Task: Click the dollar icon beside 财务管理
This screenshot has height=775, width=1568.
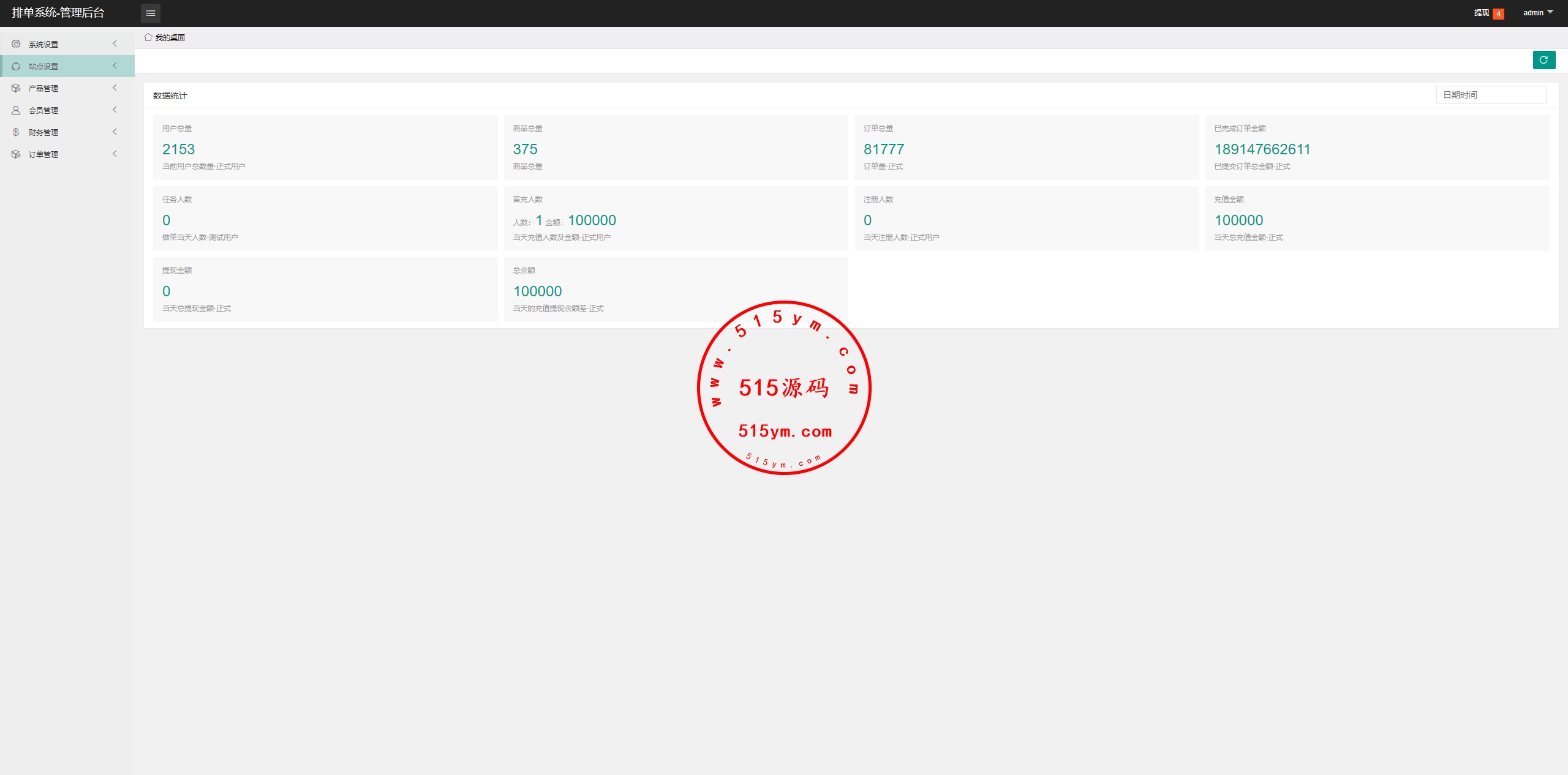Action: (16, 132)
